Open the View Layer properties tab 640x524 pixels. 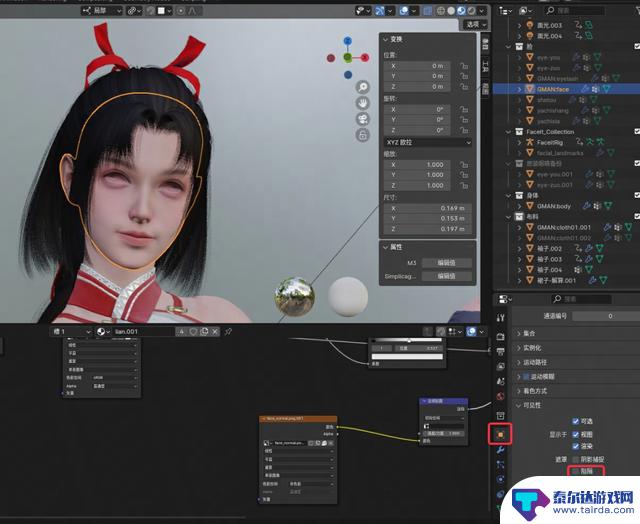coord(500,366)
